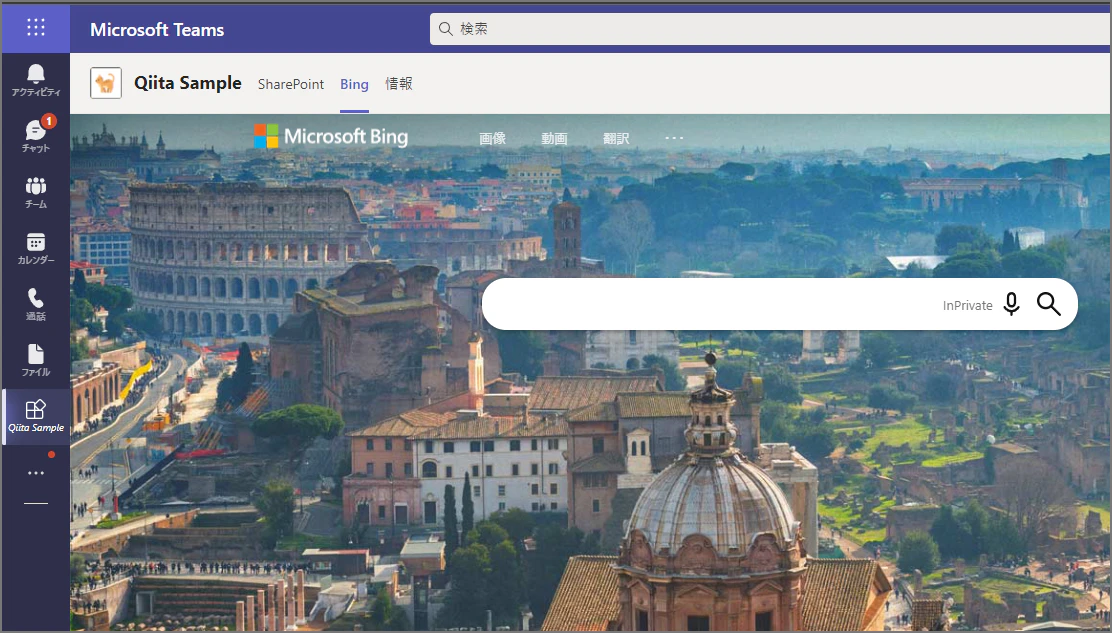Open Bing 動画 (Videos) link

[x=554, y=138]
